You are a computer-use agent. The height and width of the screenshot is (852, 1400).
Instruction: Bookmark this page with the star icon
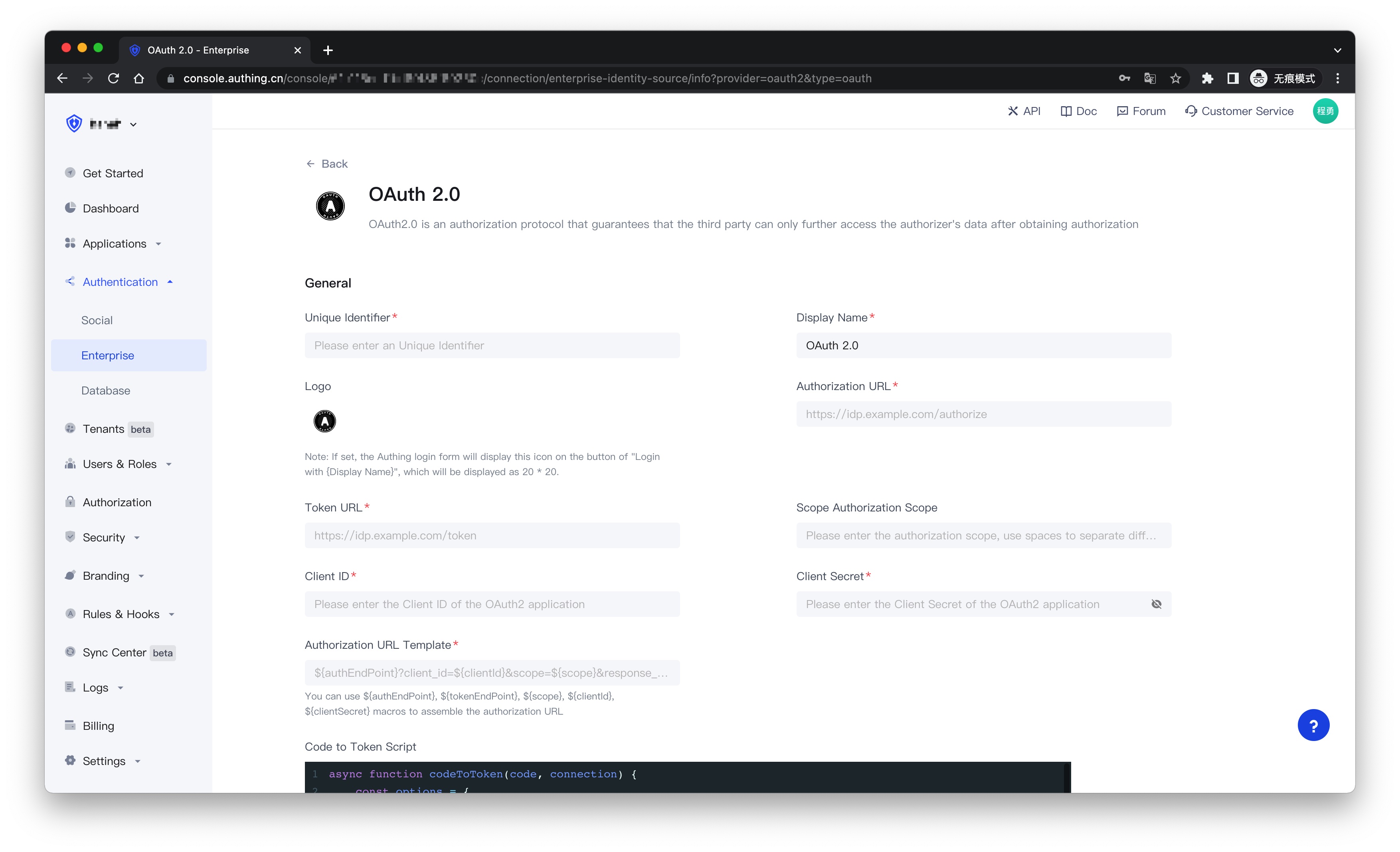[1176, 78]
